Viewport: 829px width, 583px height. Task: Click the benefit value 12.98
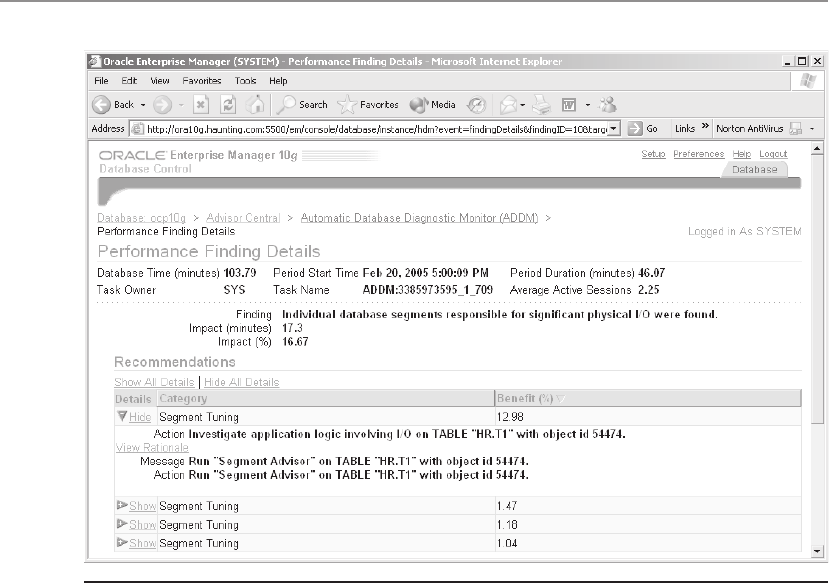510,417
